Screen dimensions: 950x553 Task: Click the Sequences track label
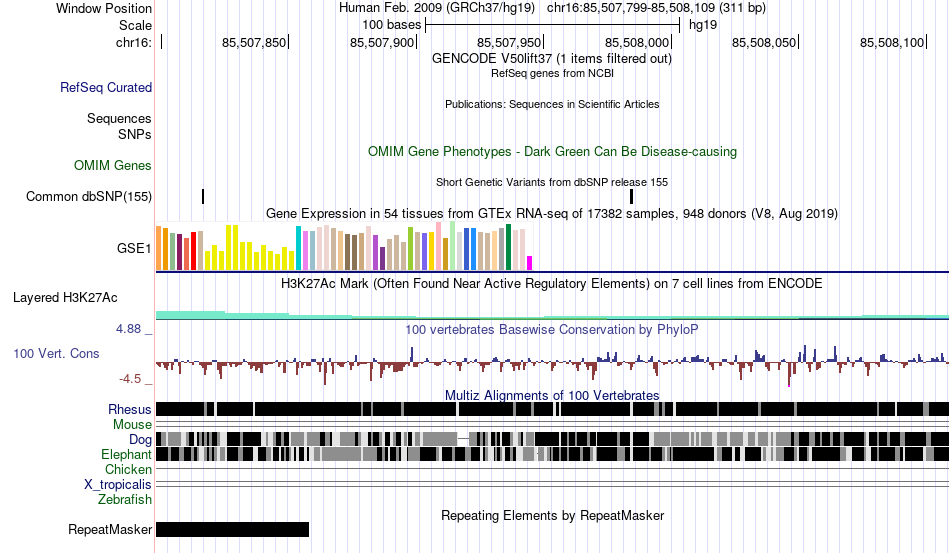119,118
